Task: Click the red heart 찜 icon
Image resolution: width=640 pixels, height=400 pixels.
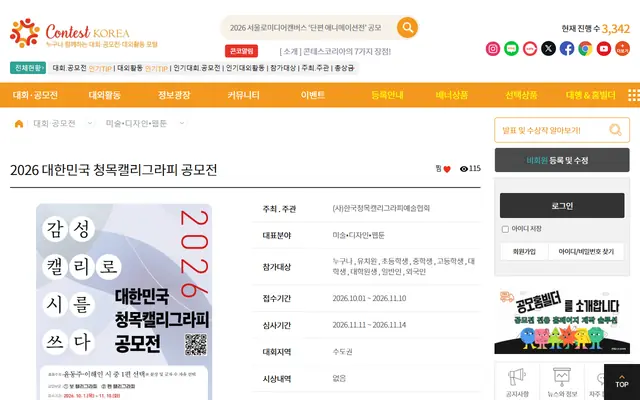Action: [x=447, y=169]
